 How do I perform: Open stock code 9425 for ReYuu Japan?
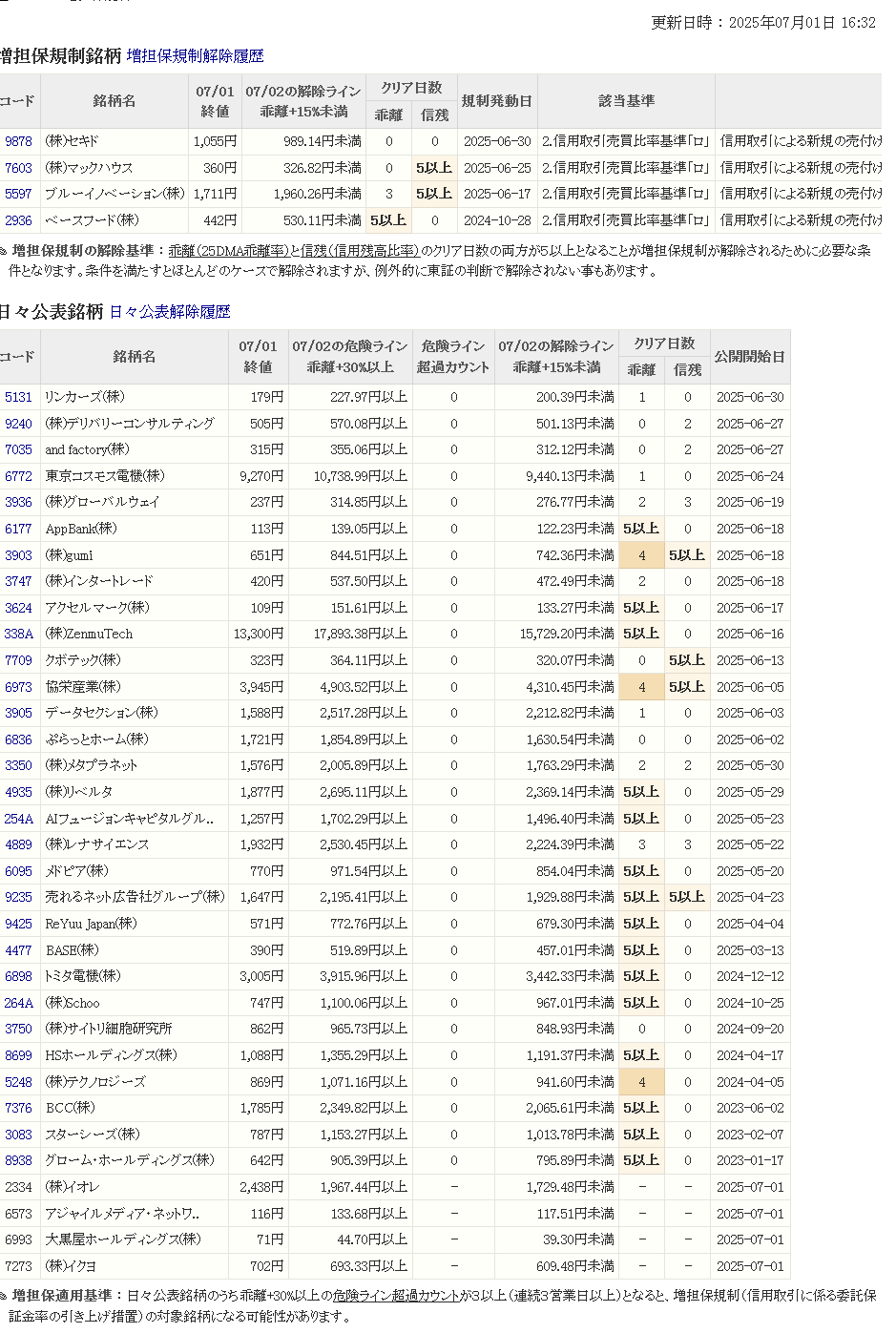[18, 924]
